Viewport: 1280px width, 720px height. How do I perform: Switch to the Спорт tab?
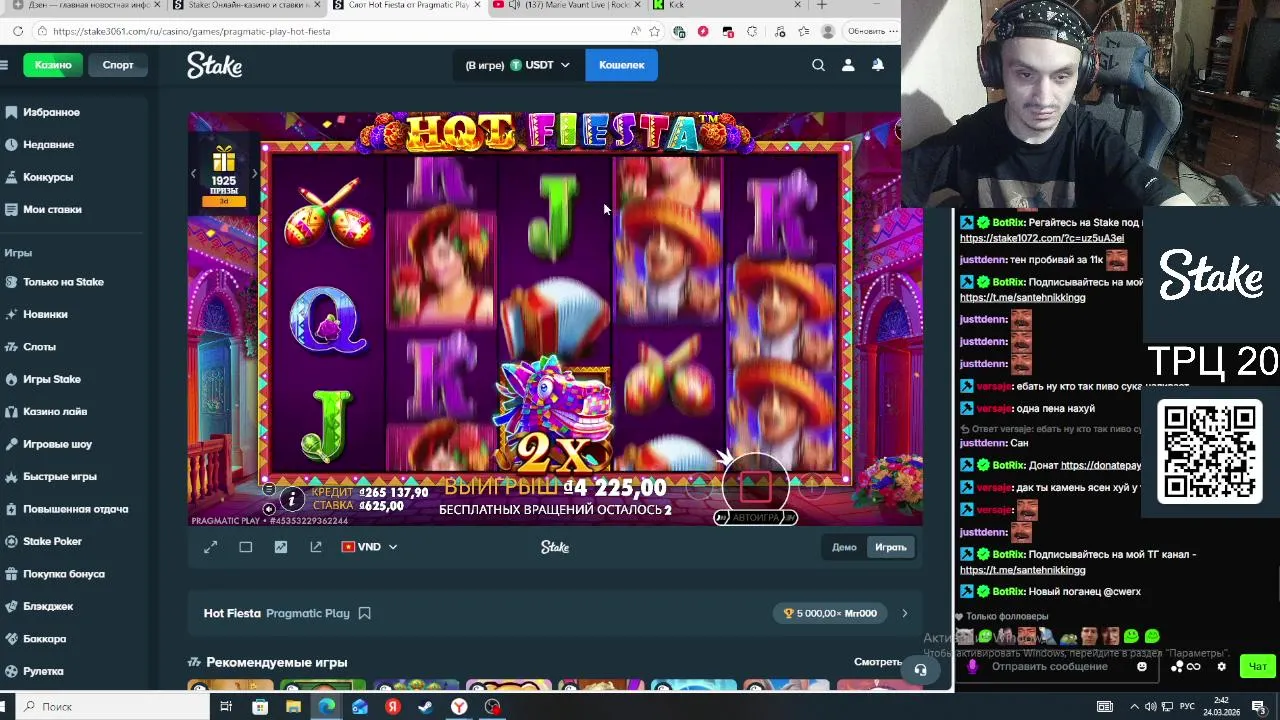pyautogui.click(x=118, y=65)
